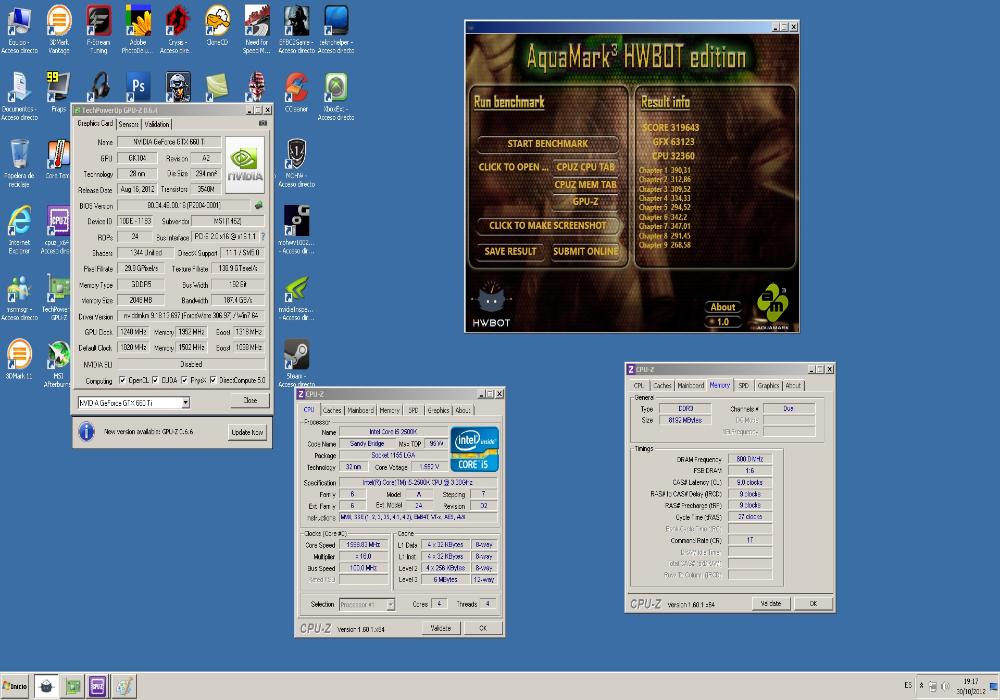
Task: Click the camera screenshot icon in GPU-Z
Action: click(x=262, y=123)
